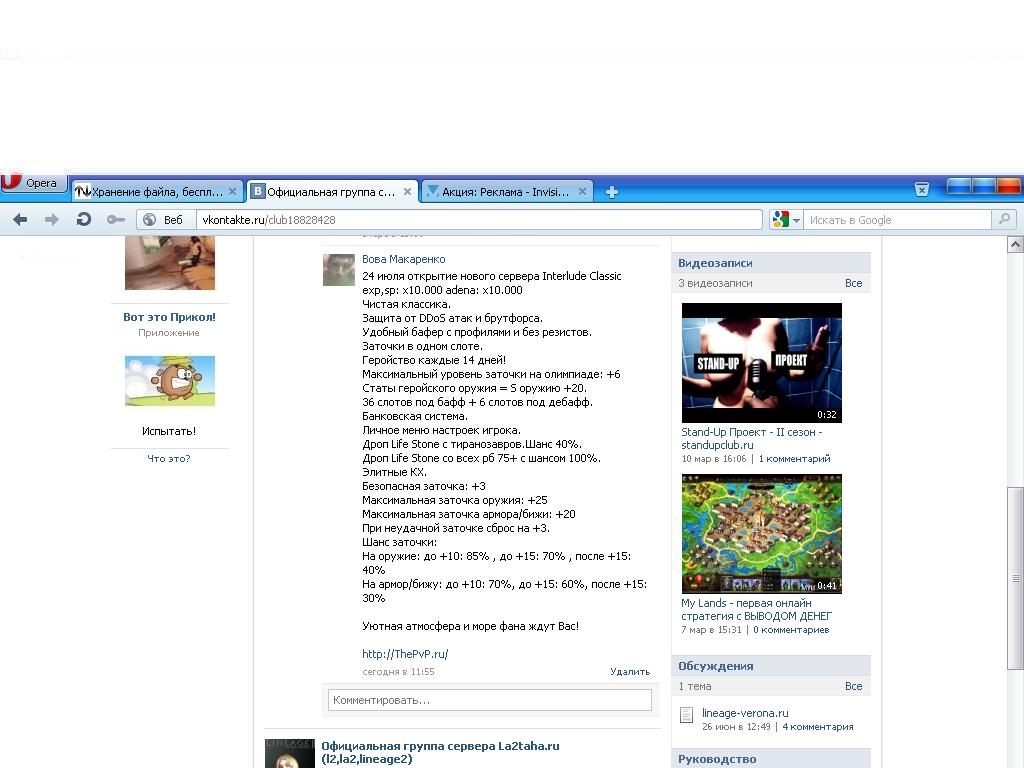Screen dimensions: 1024x768
Task: Click the globe Веб site badge
Action: (x=166, y=220)
